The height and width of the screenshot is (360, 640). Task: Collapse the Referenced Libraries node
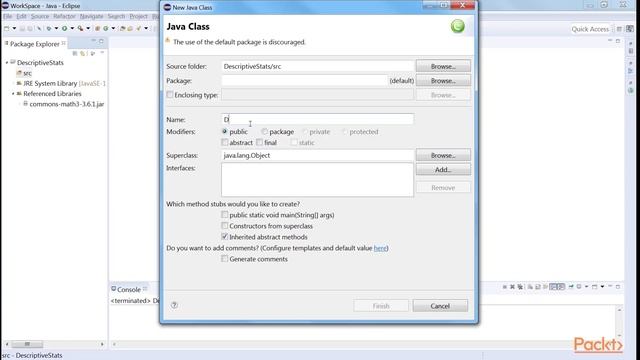(13, 93)
